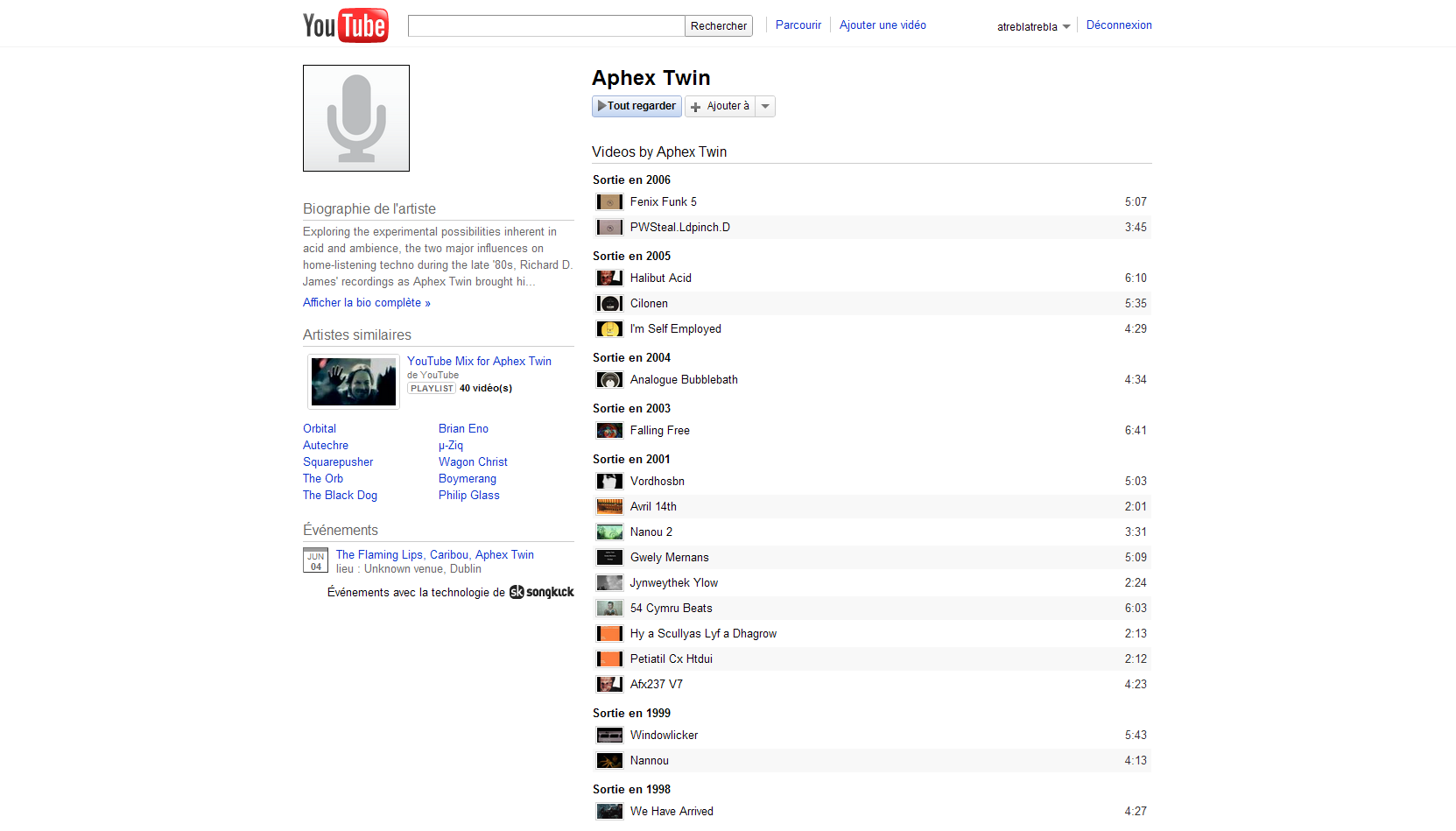Open the Petiatil Cx Htdui thumbnail

pyautogui.click(x=609, y=659)
